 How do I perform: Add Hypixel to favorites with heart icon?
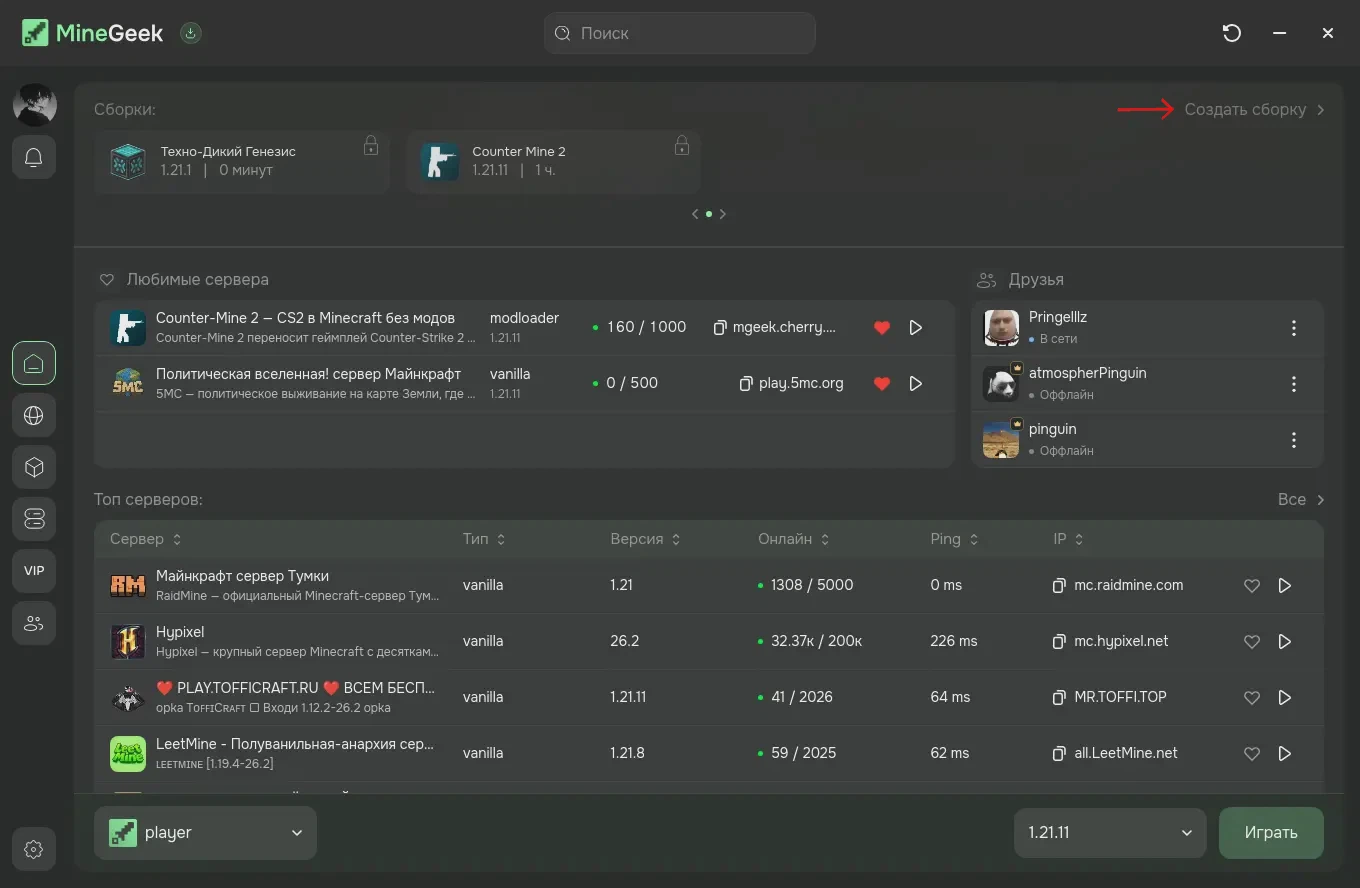[1251, 641]
